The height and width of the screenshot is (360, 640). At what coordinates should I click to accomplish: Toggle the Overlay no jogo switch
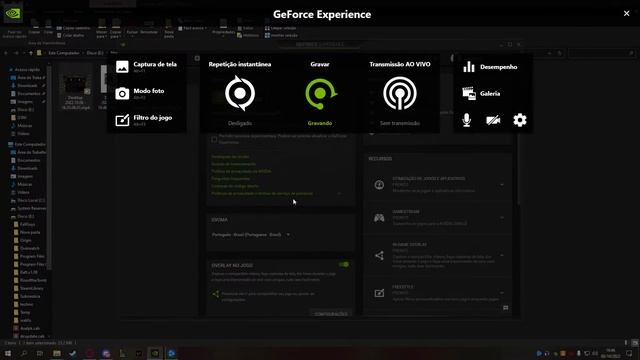[344, 264]
